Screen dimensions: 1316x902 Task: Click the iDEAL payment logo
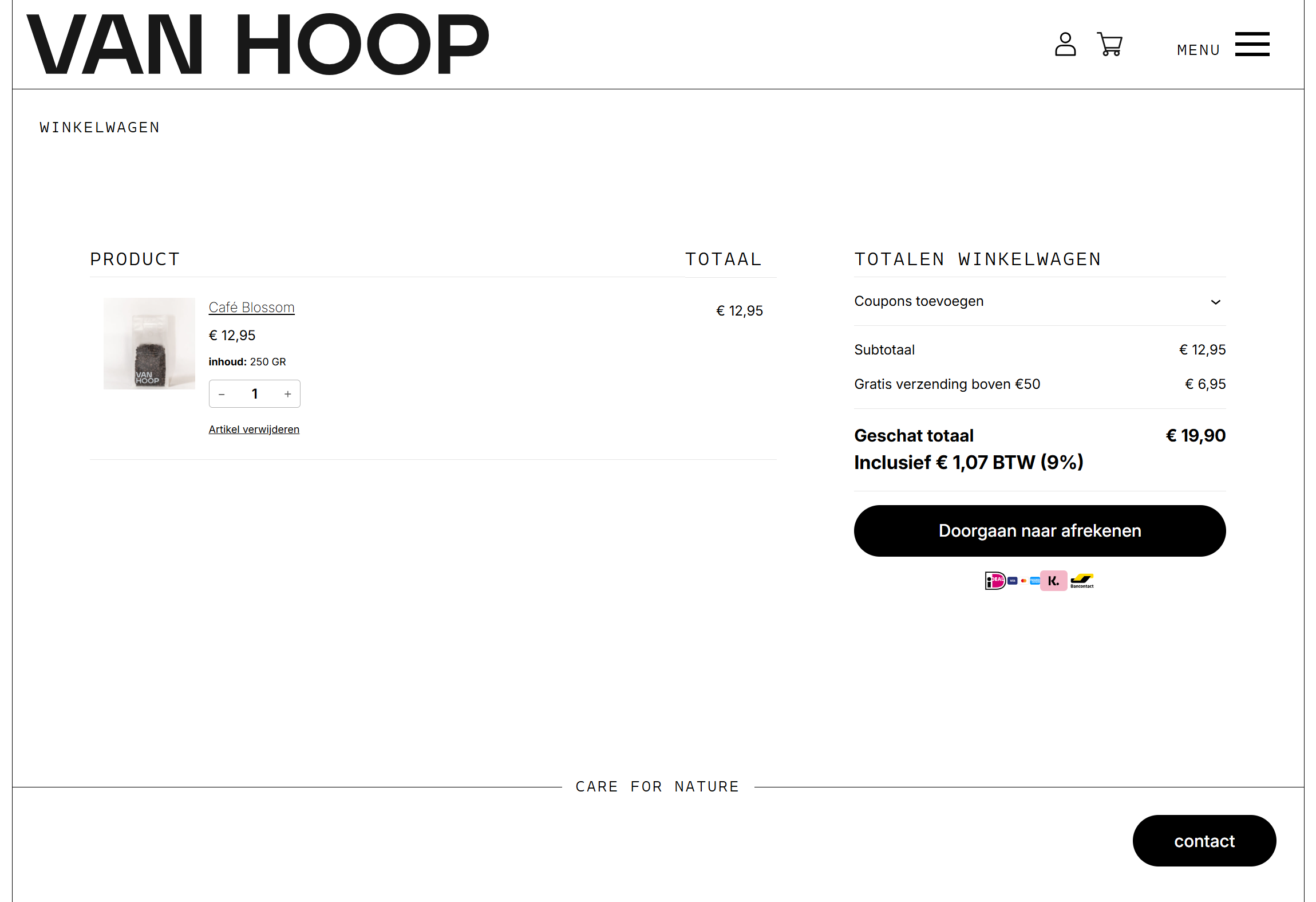(995, 581)
